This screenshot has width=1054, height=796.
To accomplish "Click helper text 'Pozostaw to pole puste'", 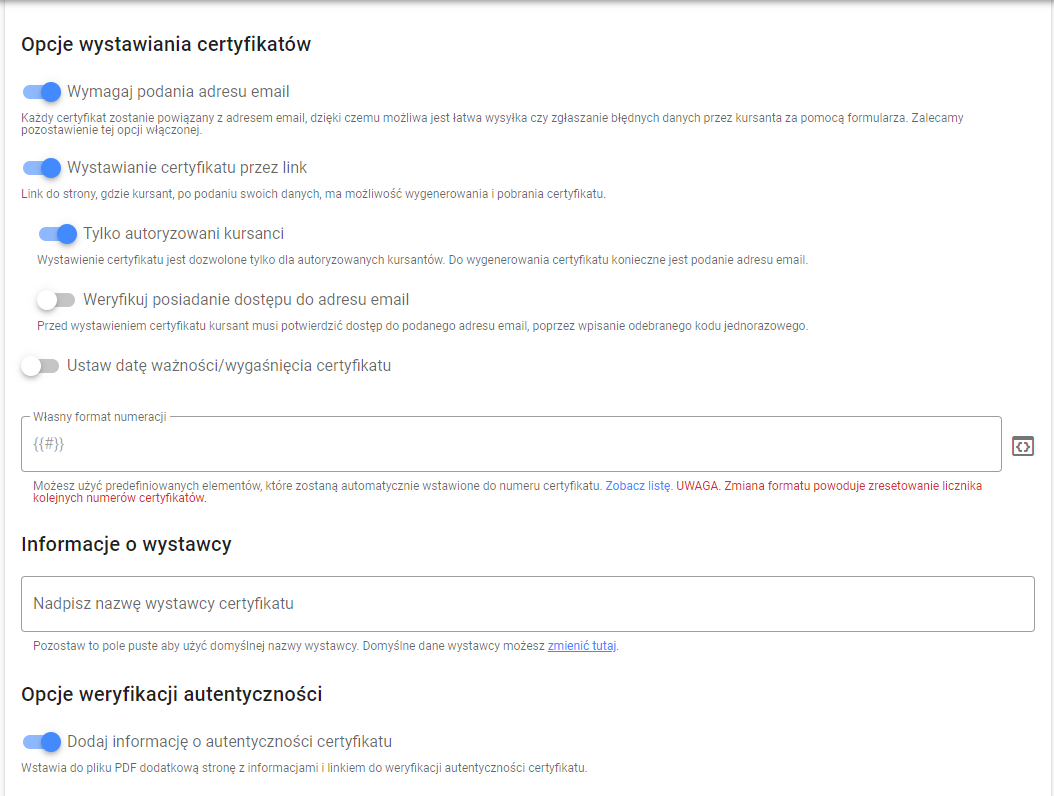I will (325, 645).
